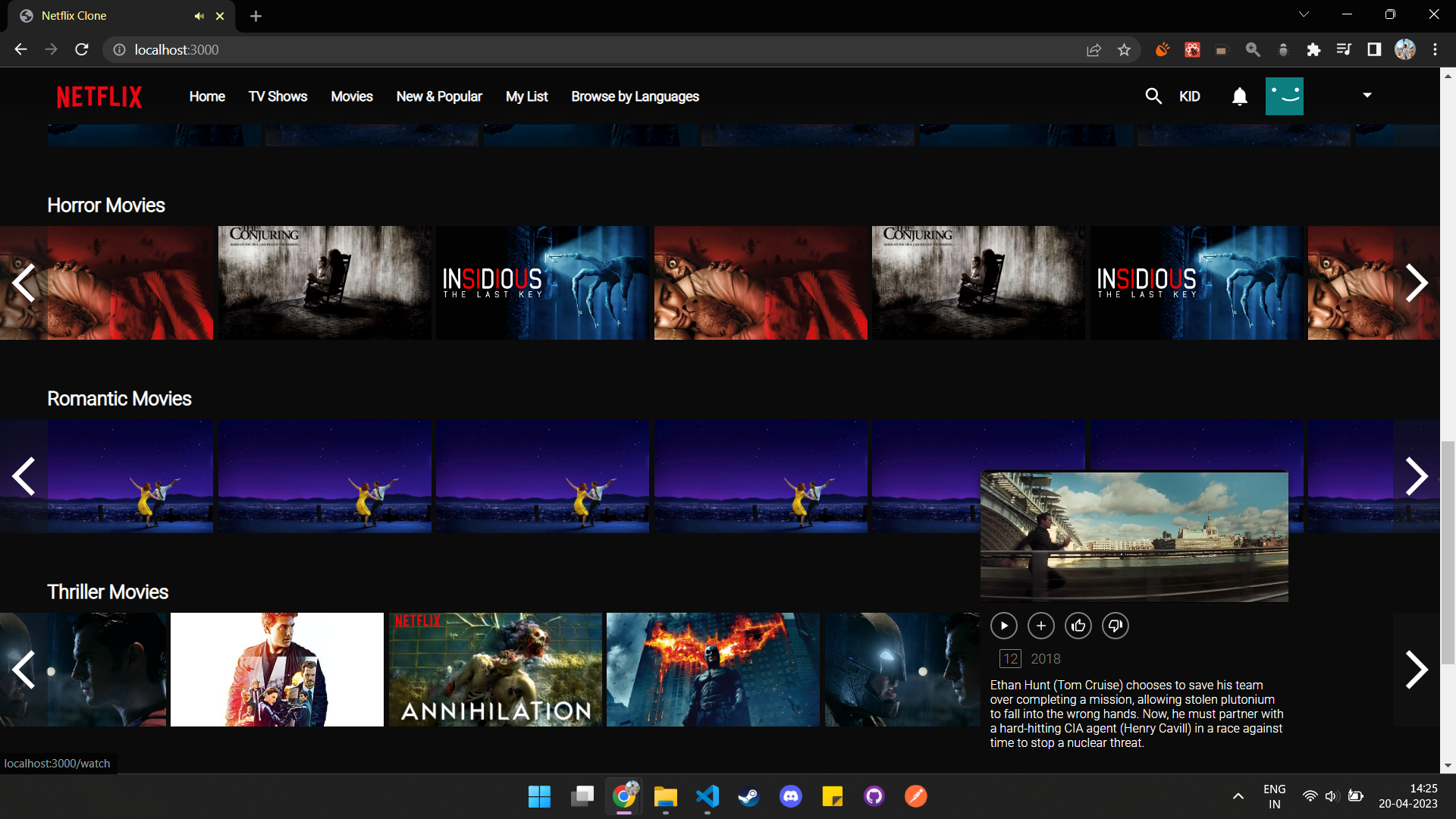Mute the browser tab audio indicator
This screenshot has height=819, width=1456.
199,15
